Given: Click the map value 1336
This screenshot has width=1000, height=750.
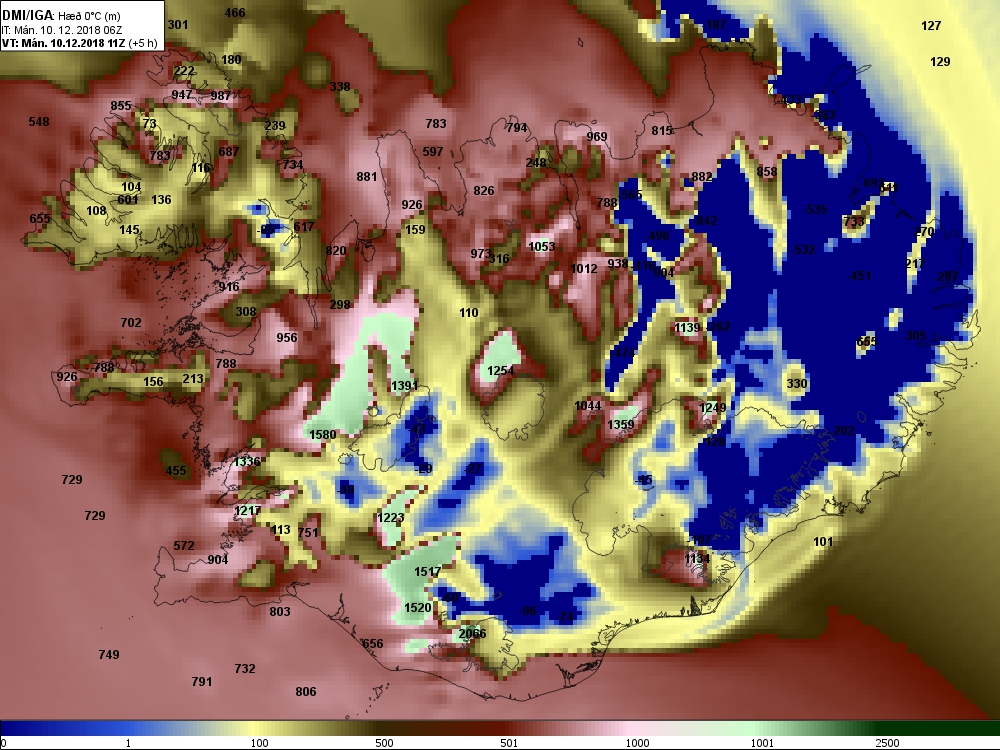Looking at the screenshot, I should [247, 461].
